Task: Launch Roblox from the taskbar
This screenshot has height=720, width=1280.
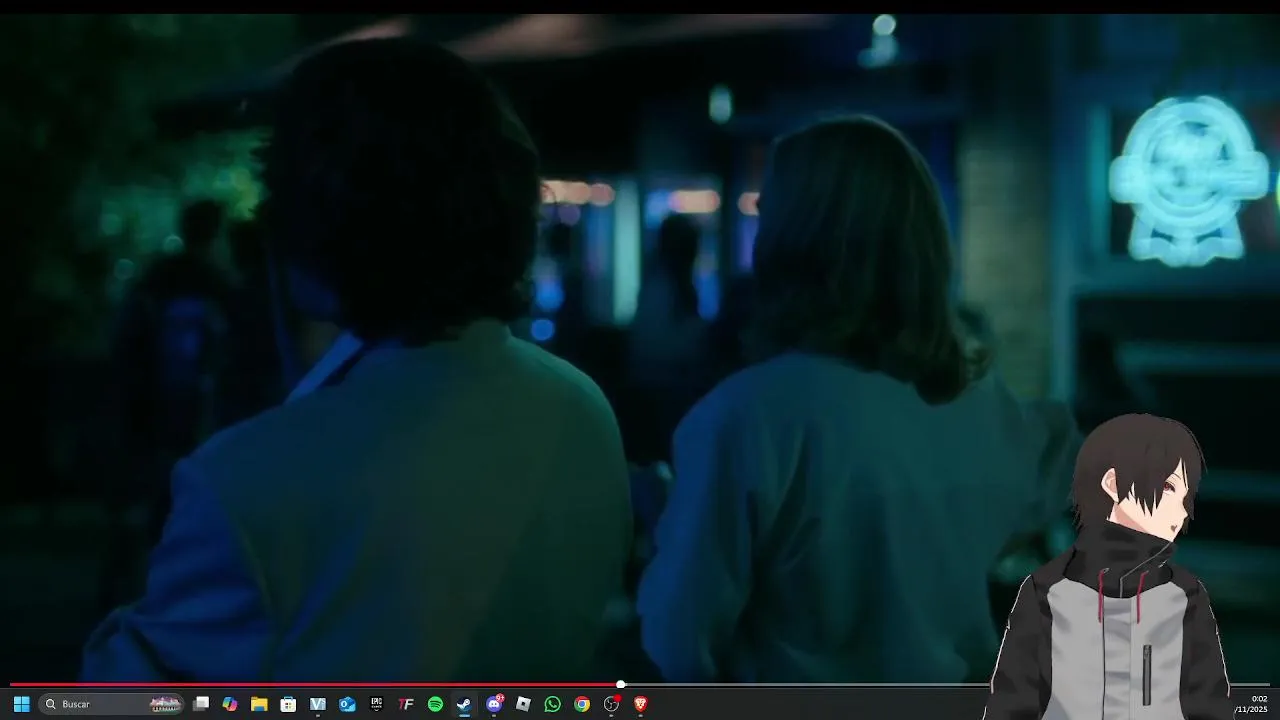Action: point(523,704)
